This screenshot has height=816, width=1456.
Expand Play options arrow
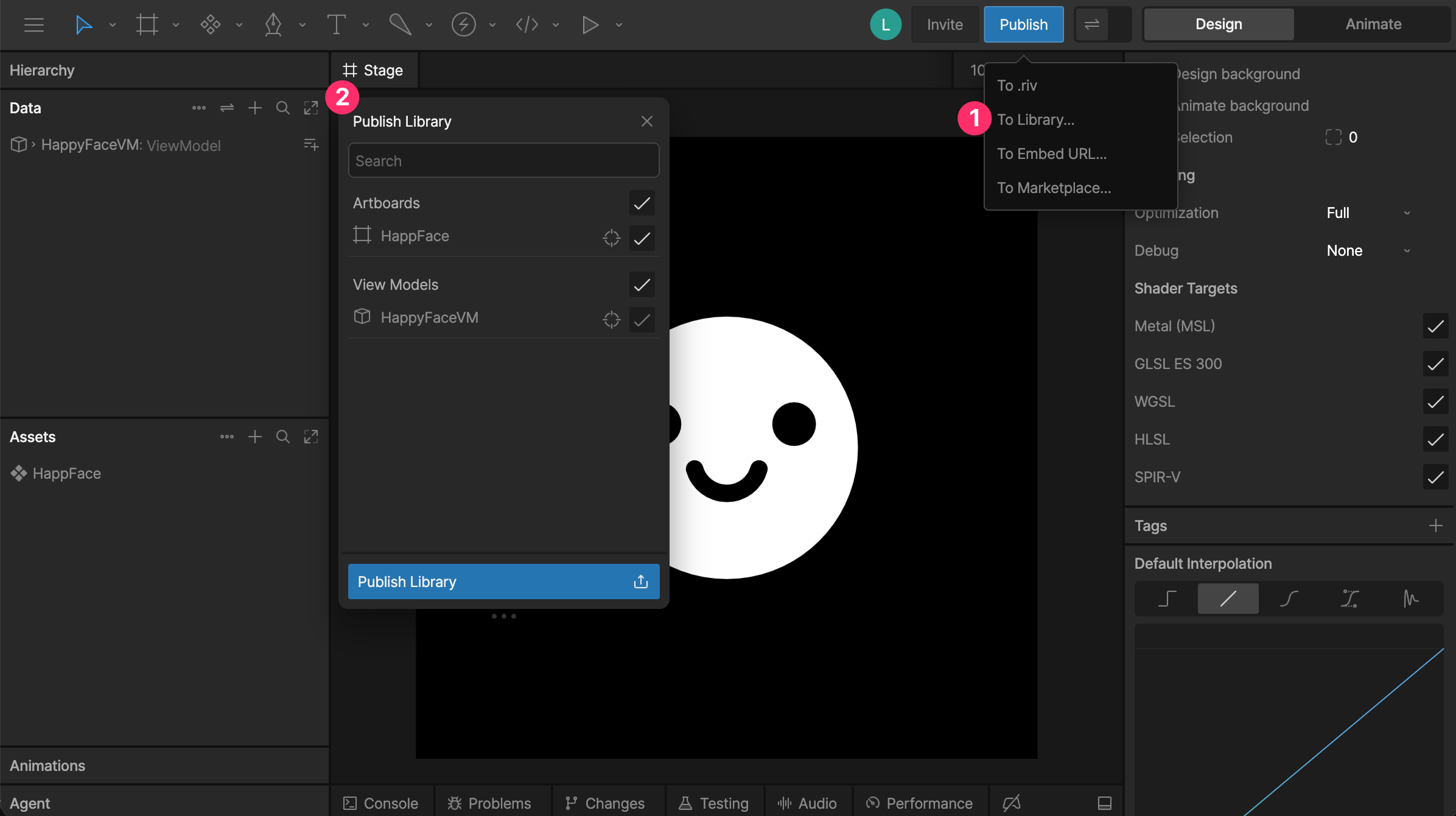(619, 25)
